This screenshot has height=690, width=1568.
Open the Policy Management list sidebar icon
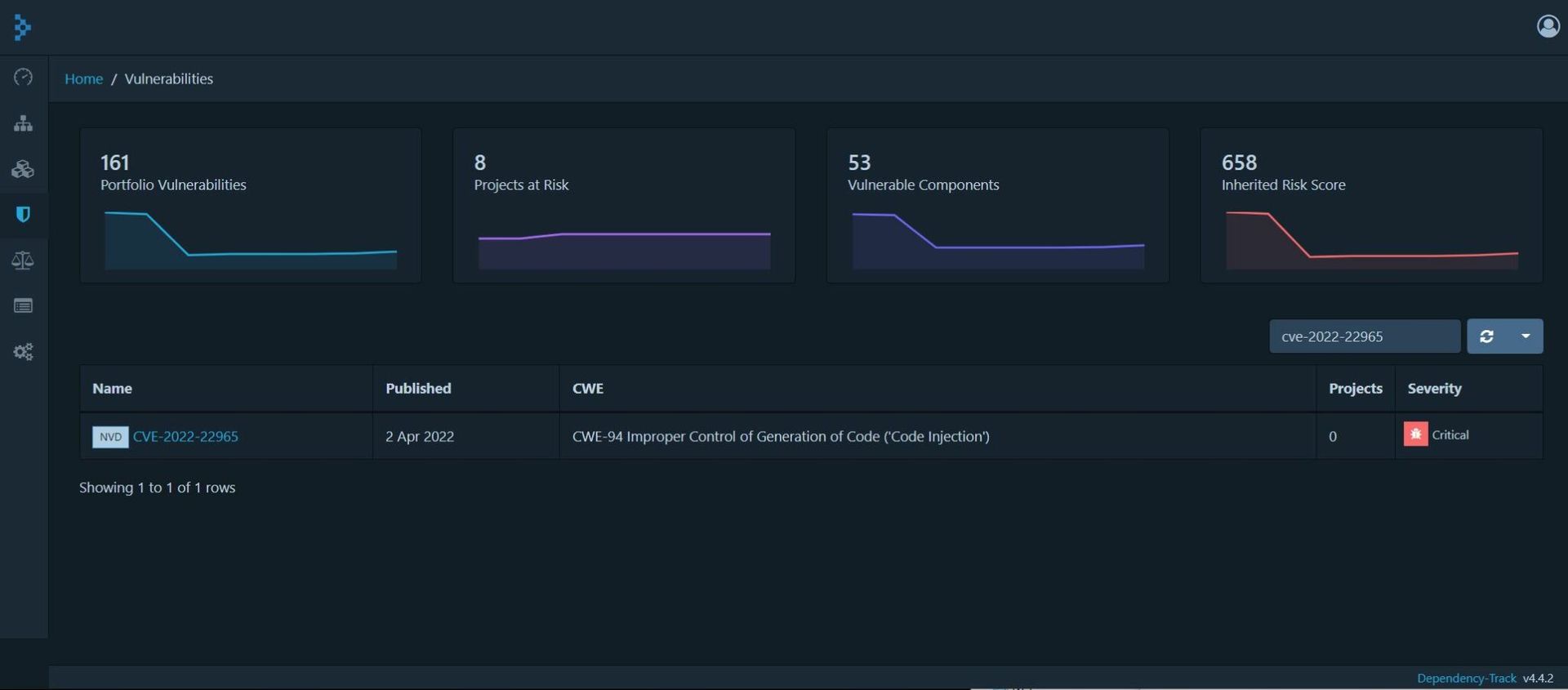click(23, 306)
